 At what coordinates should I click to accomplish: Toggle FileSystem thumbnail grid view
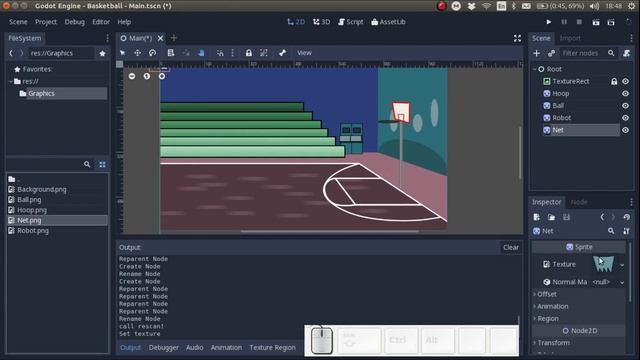pyautogui.click(x=102, y=164)
